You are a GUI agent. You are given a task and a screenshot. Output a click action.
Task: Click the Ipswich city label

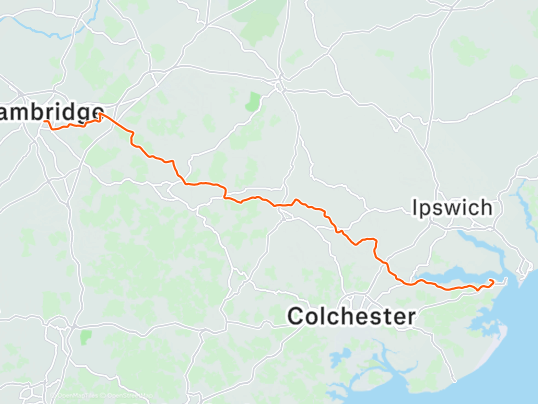point(452,208)
